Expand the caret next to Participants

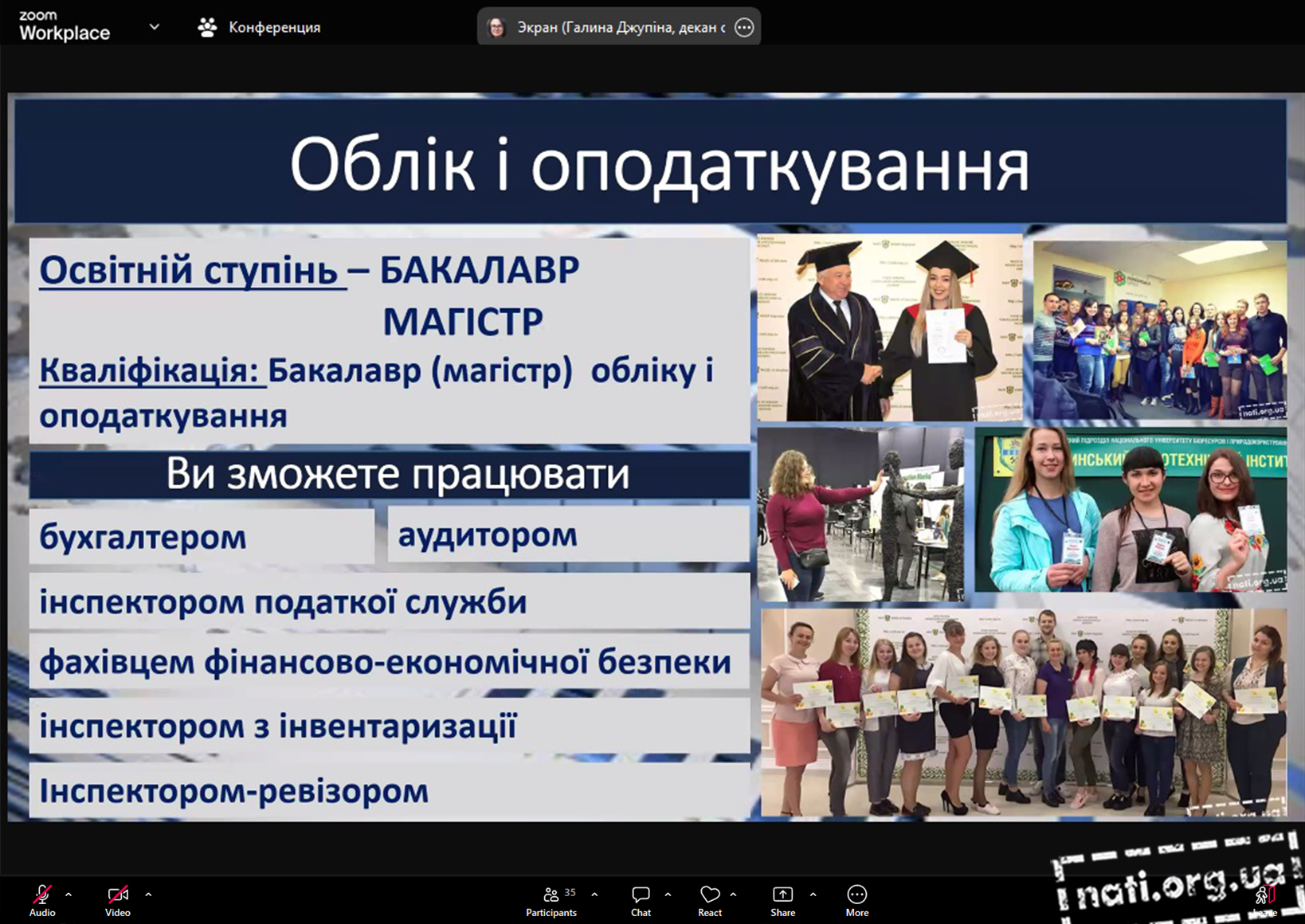tap(594, 895)
